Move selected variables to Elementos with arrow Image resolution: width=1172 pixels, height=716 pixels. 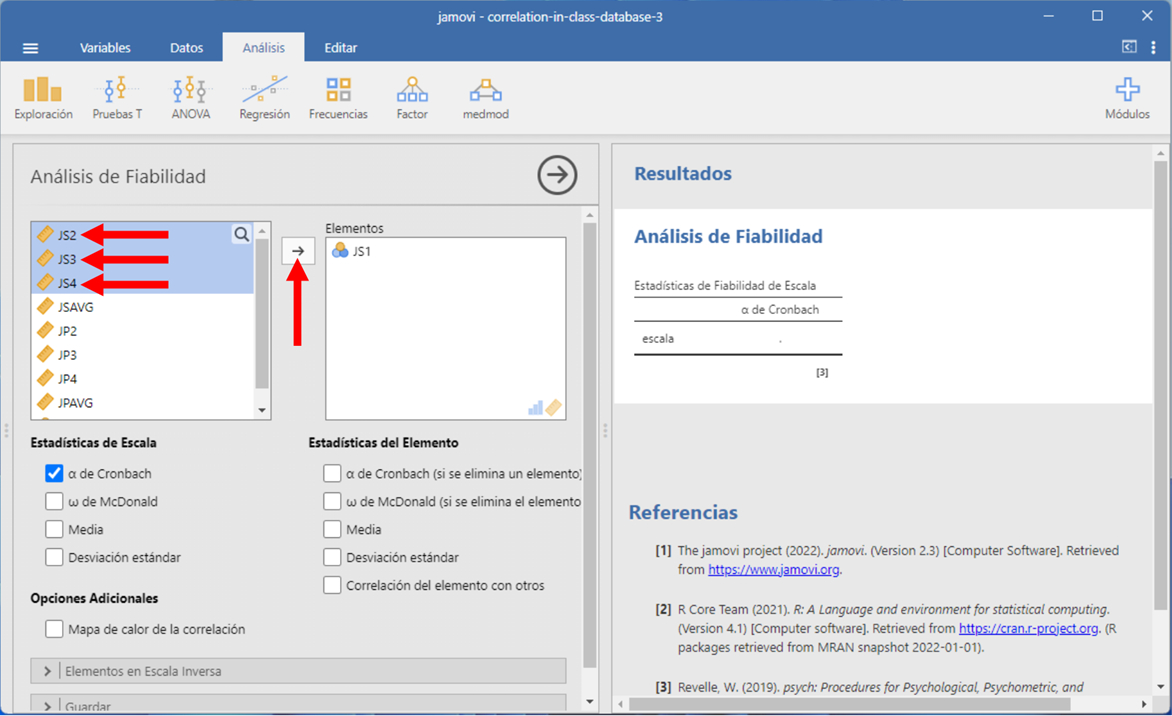coord(298,251)
